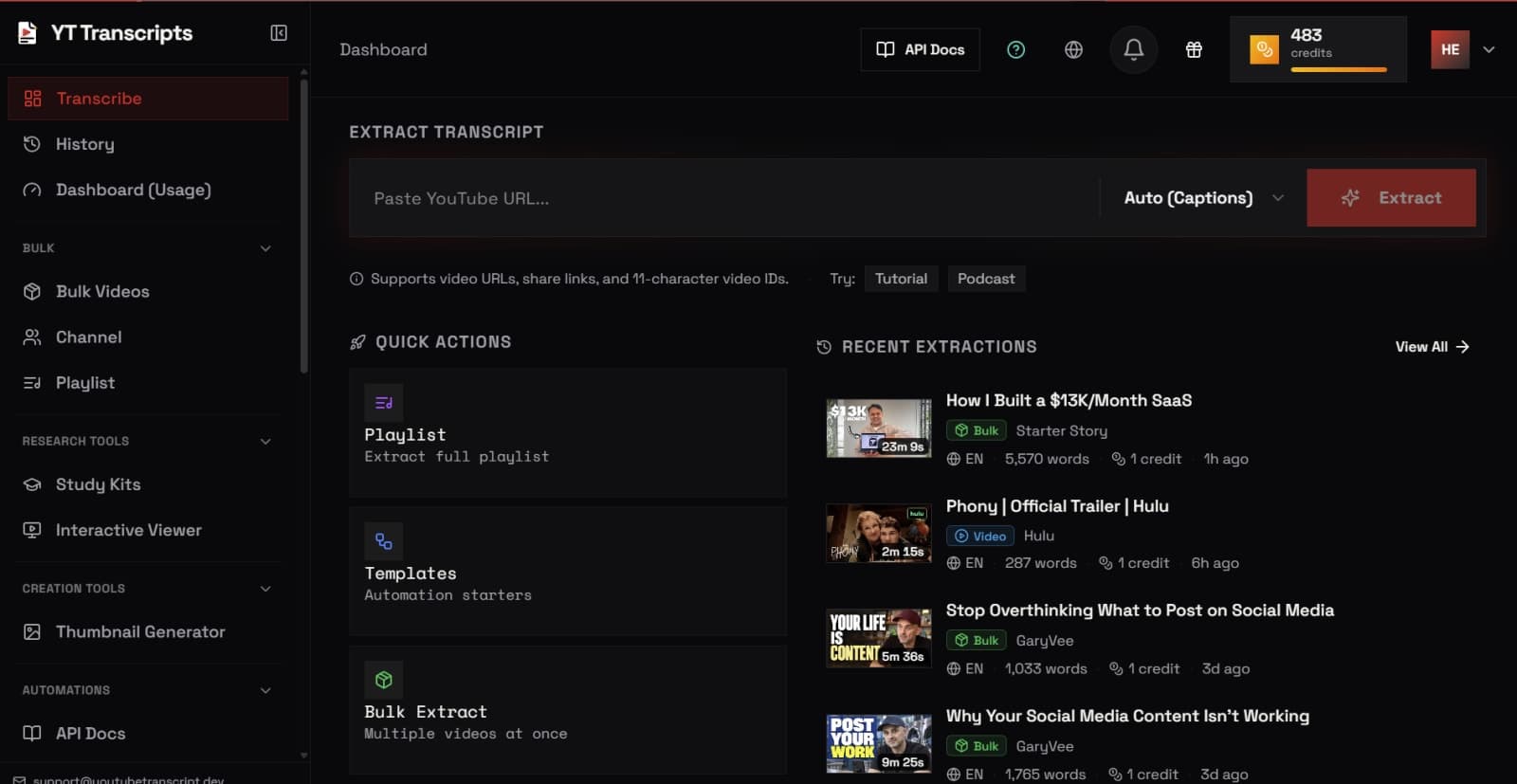Open 'How I Built a $13K/Month SaaS'
Viewport: 1517px width, 784px height.
1069,400
